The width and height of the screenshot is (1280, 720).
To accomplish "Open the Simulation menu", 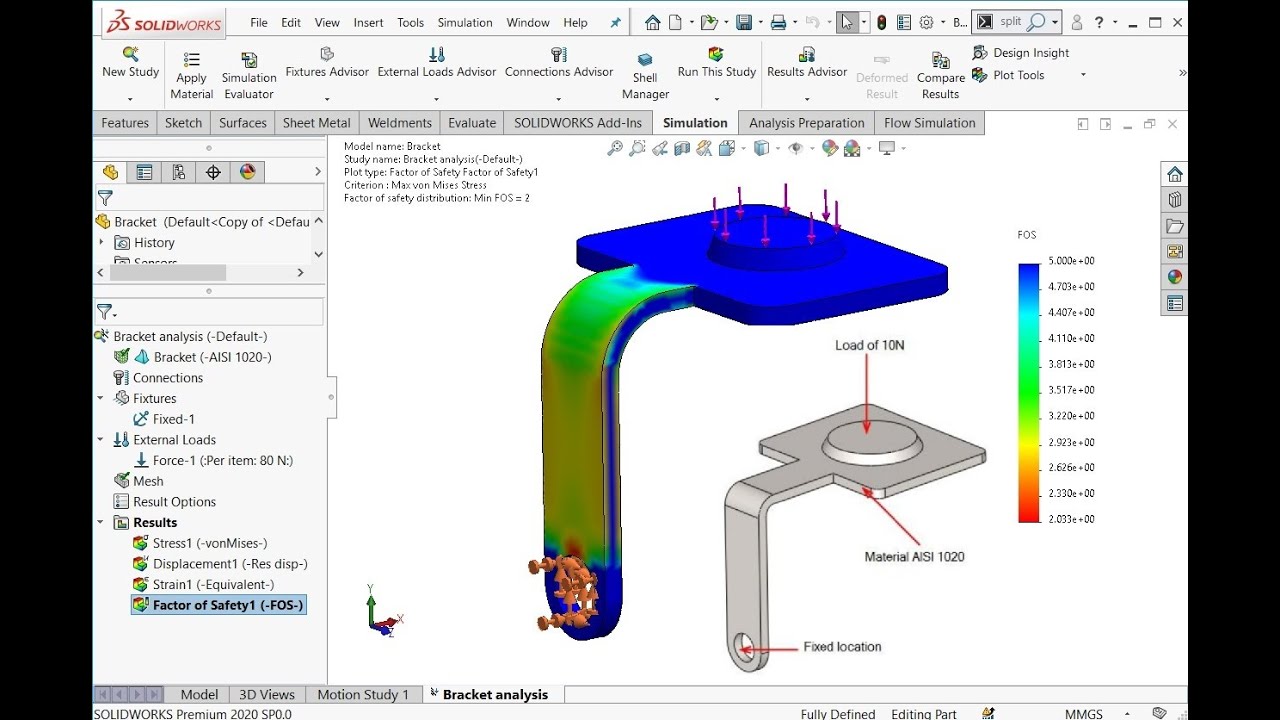I will coord(465,22).
